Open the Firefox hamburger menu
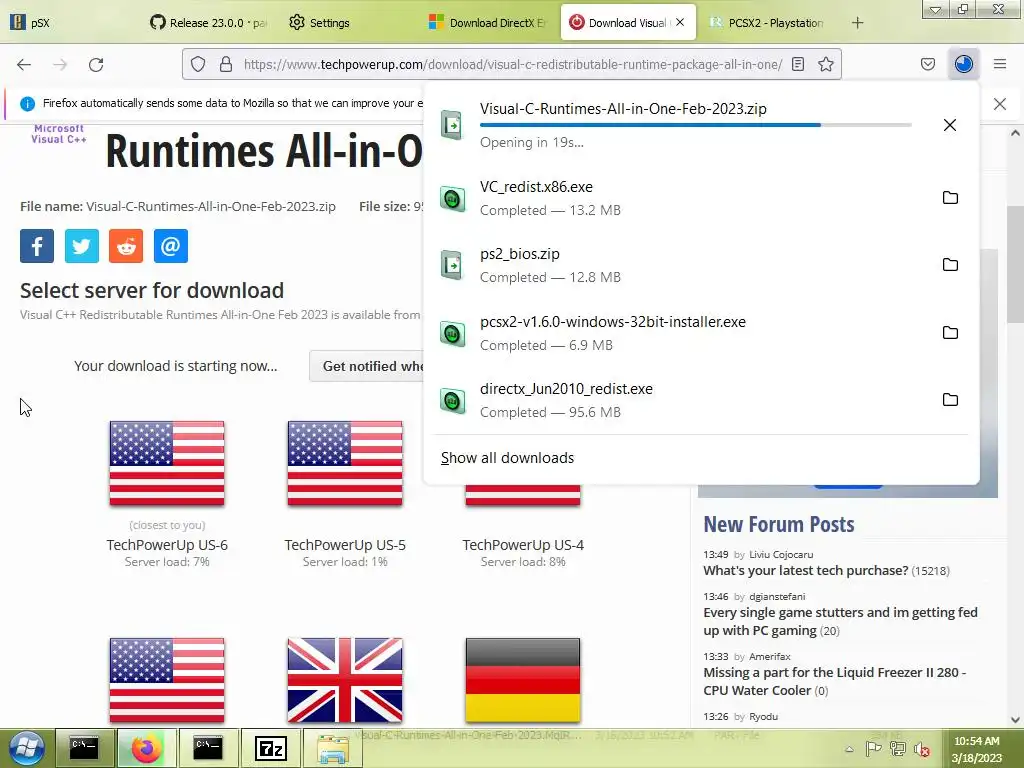 point(1000,64)
